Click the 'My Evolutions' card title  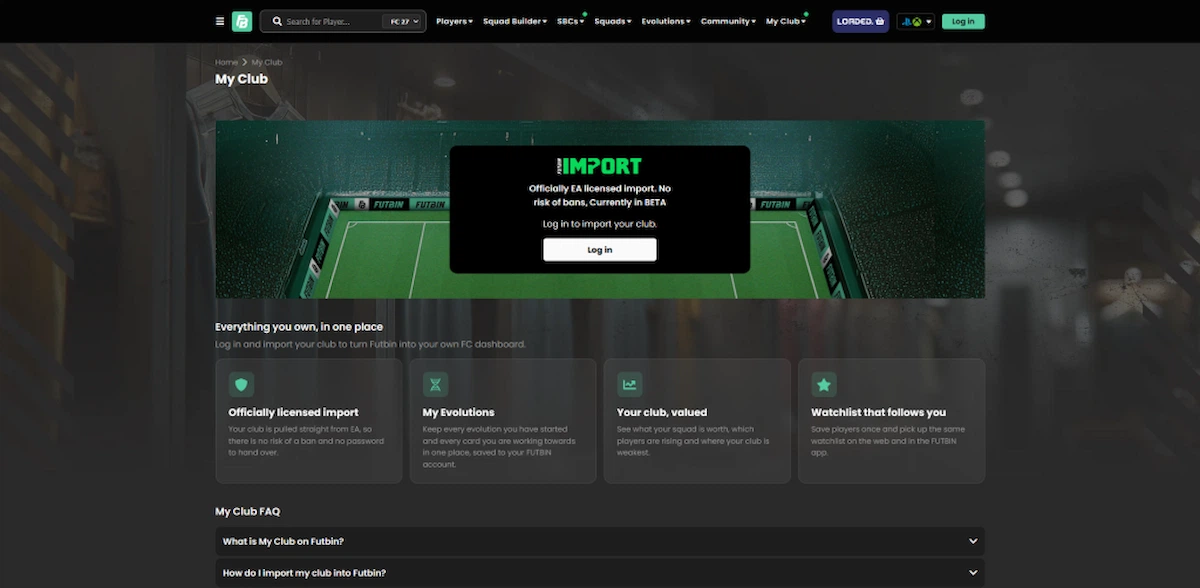458,412
